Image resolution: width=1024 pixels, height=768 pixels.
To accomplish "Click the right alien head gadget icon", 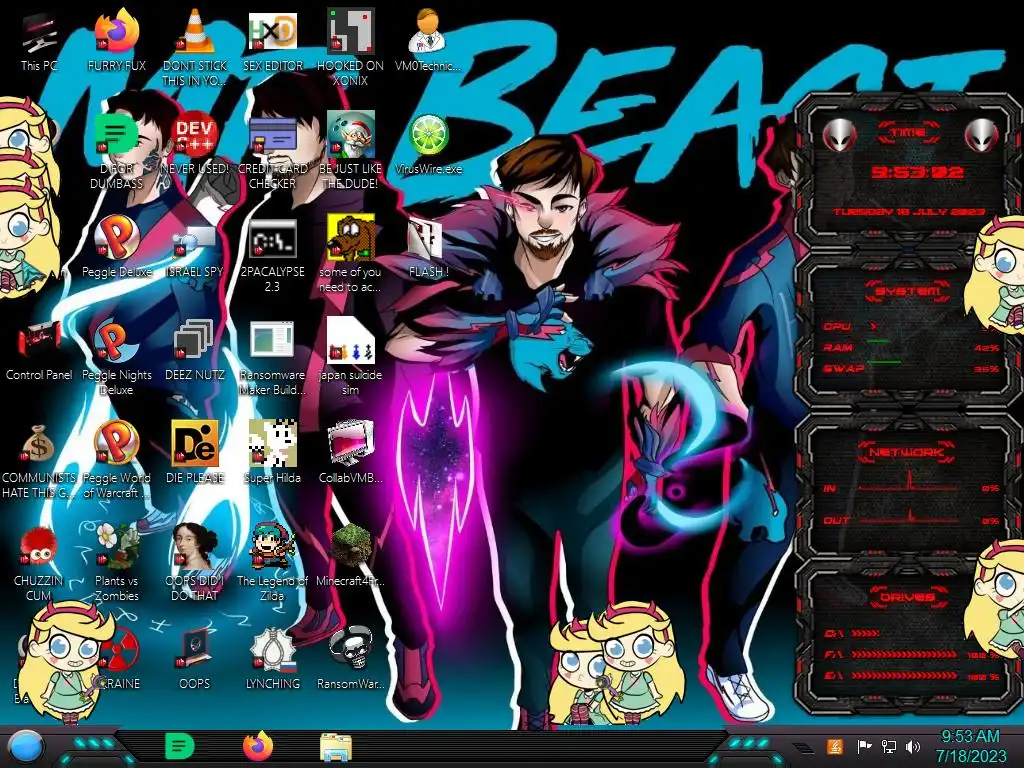I will click(x=981, y=136).
